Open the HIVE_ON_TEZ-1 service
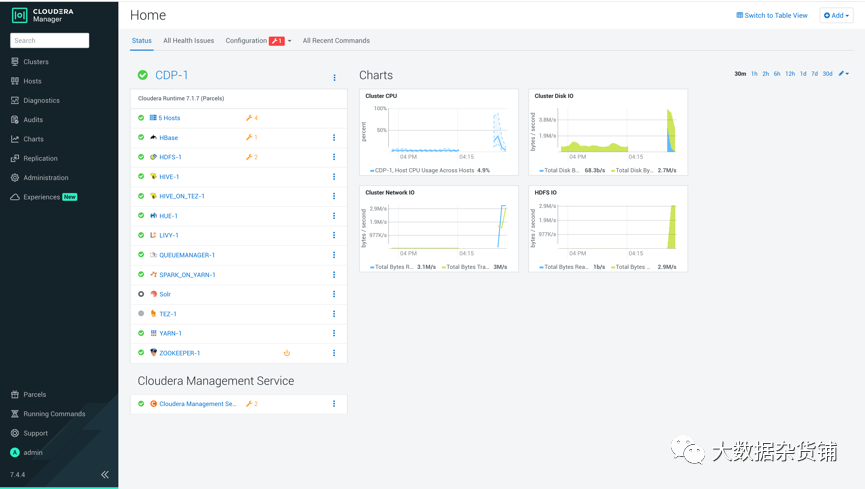 (x=181, y=196)
